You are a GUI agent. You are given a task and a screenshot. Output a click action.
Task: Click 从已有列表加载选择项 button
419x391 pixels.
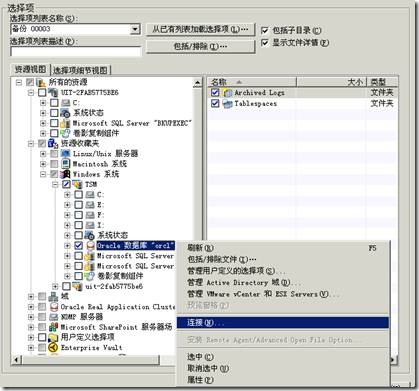(x=201, y=29)
